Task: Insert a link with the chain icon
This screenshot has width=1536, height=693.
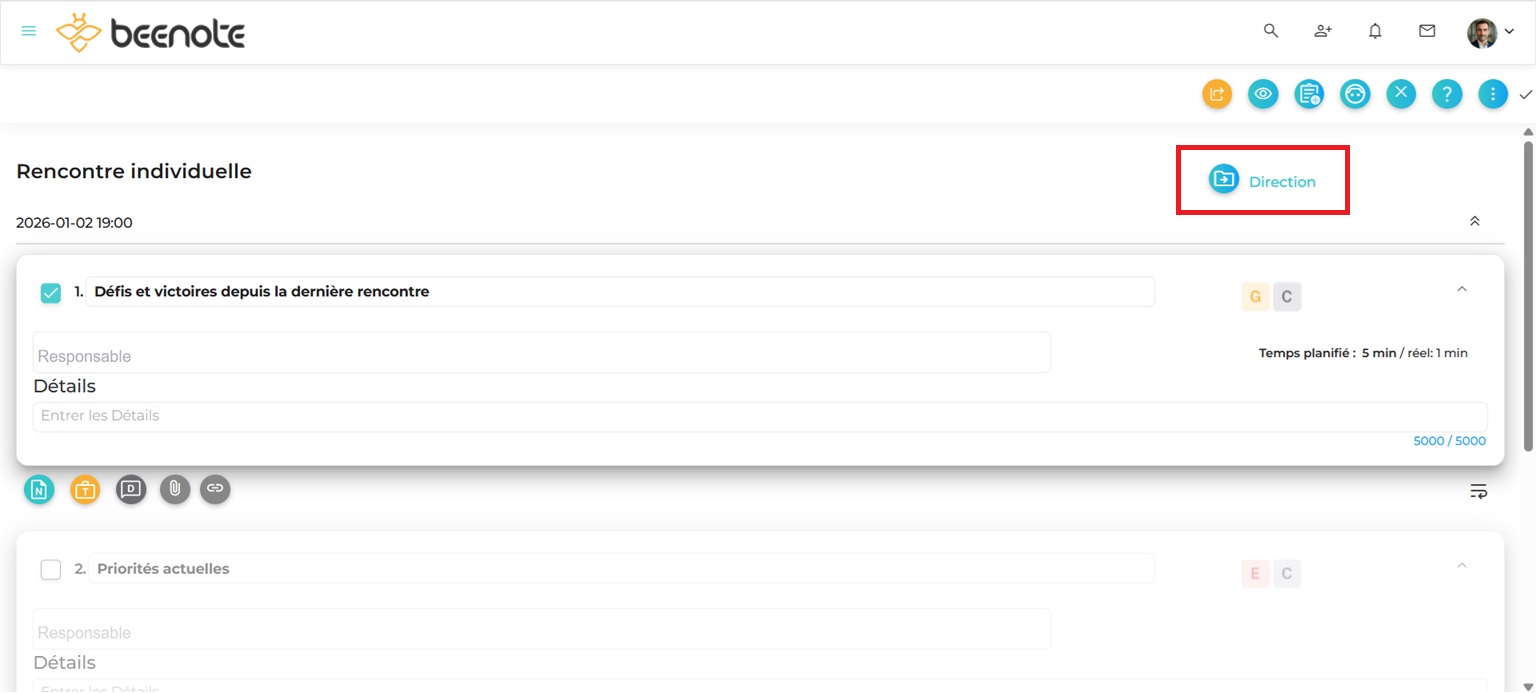Action: tap(215, 489)
